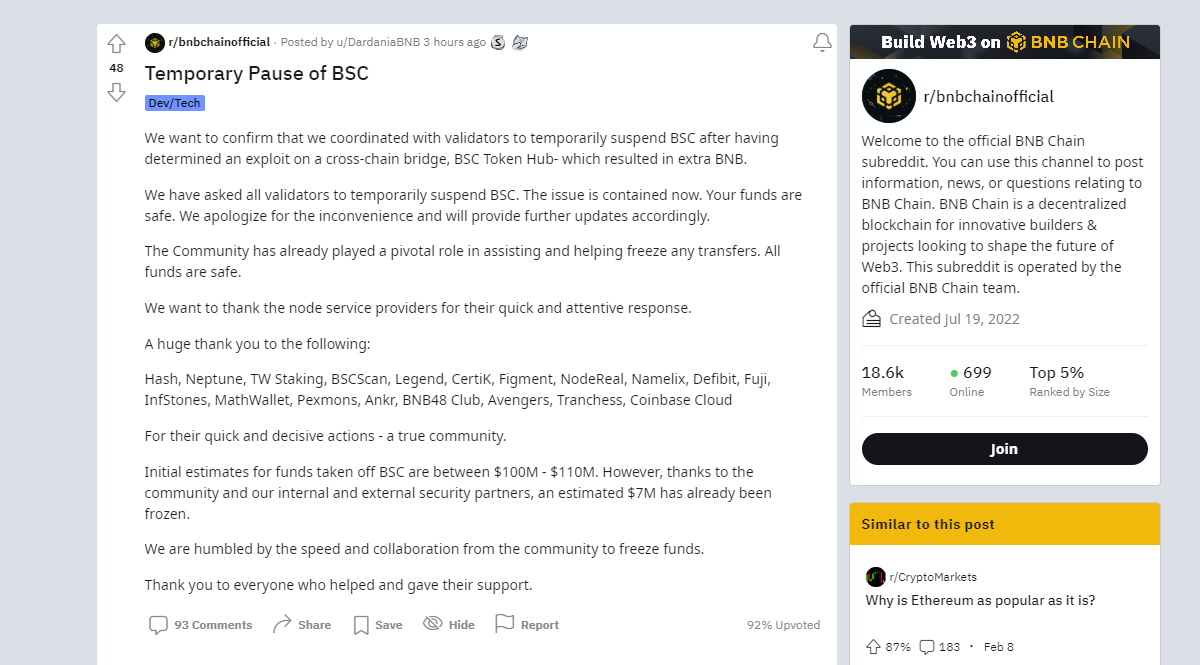1200x665 pixels.
Task: Open the r/bnbchainofficial link in the post header
Action: click(219, 42)
